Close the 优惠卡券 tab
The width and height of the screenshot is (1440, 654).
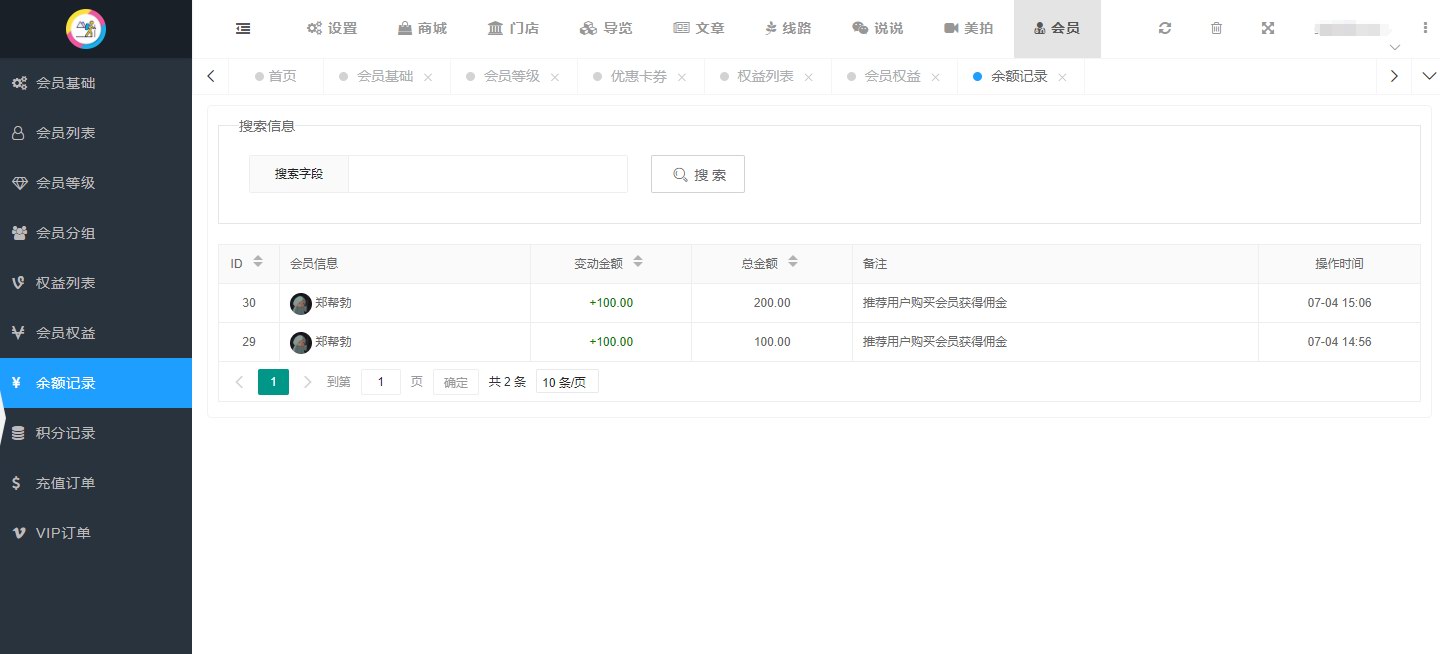pyautogui.click(x=682, y=77)
